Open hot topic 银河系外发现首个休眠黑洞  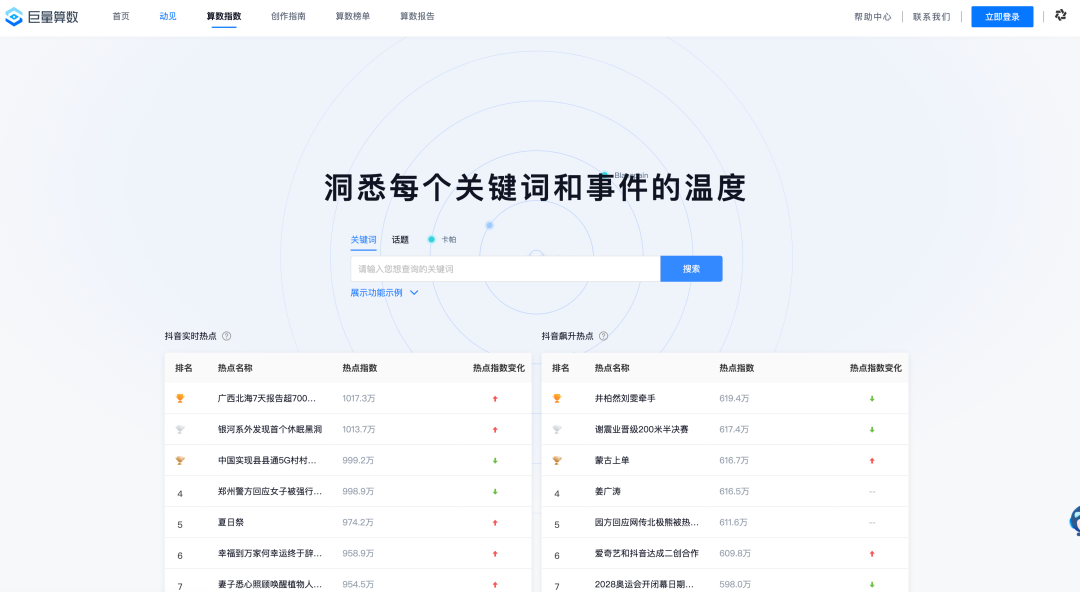(x=270, y=429)
